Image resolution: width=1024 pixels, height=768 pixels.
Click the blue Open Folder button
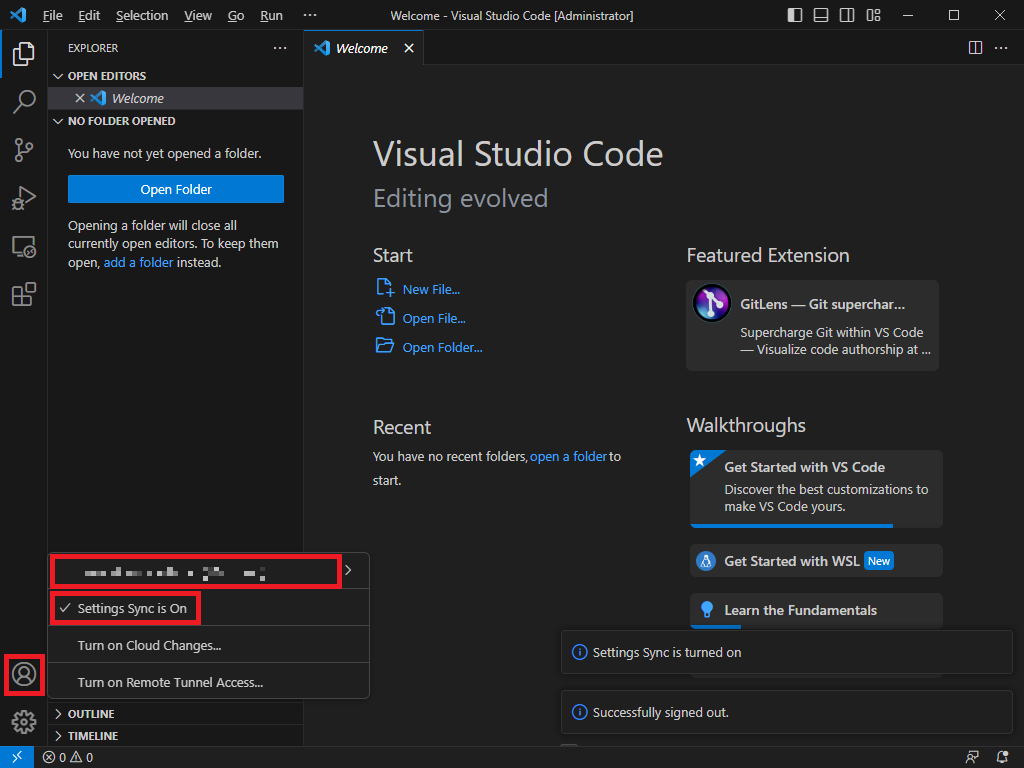click(x=176, y=189)
